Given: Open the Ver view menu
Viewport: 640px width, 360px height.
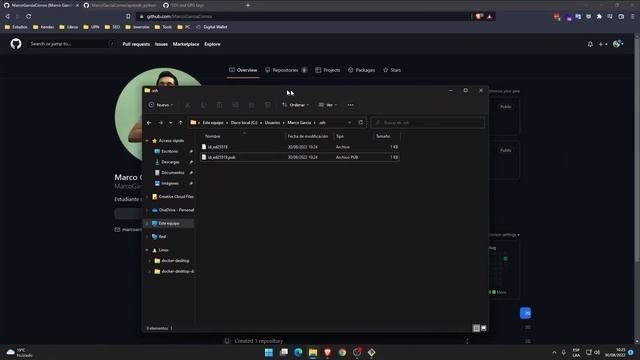Looking at the screenshot, I should [x=327, y=105].
